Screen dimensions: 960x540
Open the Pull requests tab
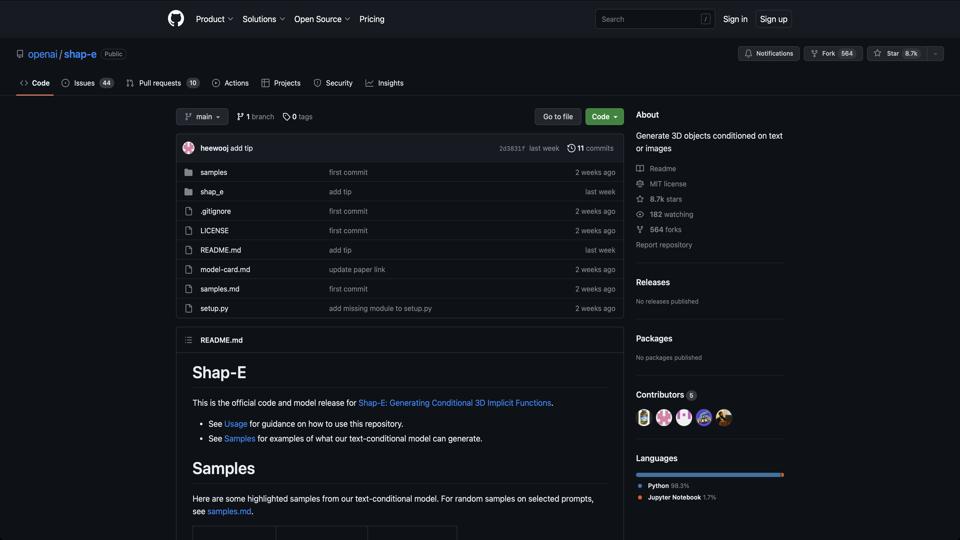point(162,83)
